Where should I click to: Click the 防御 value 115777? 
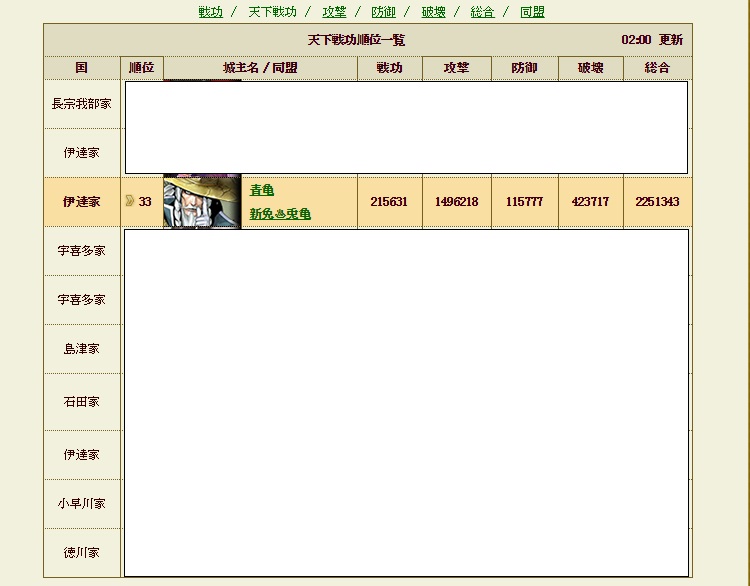pyautogui.click(x=524, y=201)
